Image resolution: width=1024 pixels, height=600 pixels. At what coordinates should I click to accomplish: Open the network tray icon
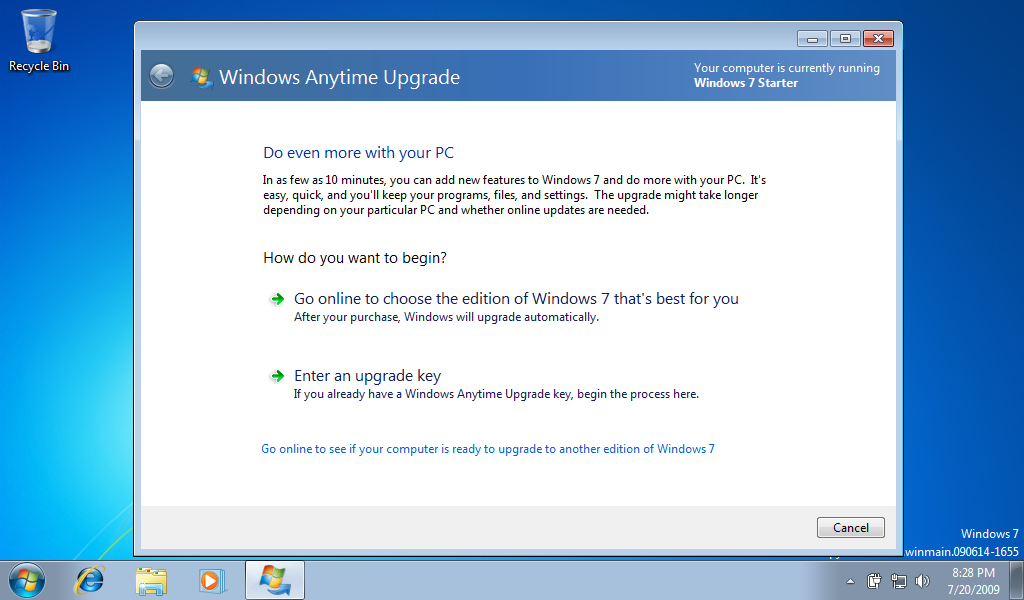899,580
